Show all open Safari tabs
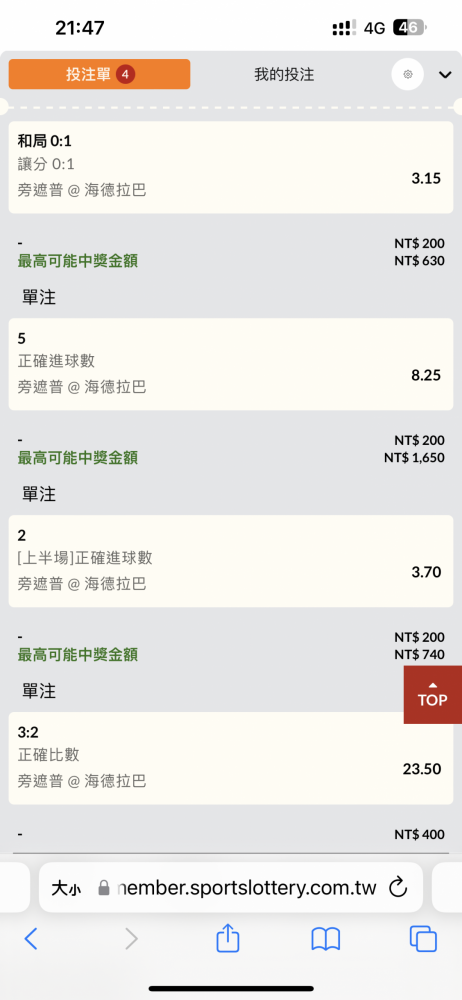 point(423,939)
